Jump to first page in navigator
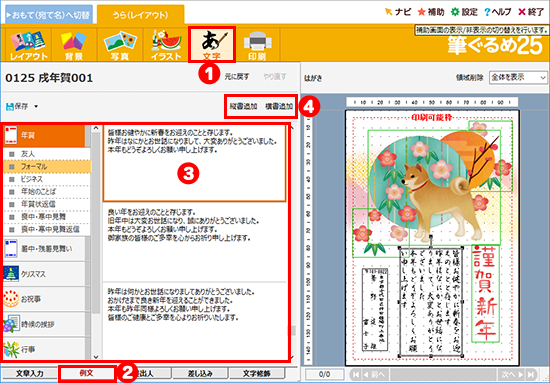This screenshot has height=383, width=550. pos(356,375)
